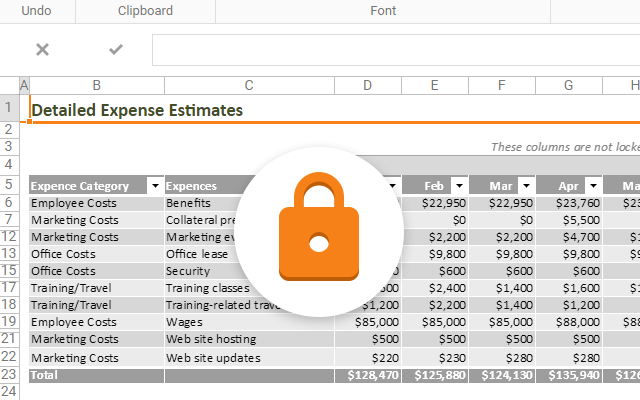Screen dimensions: 640x400
Task: Click the Detailed Expense Estimates title cell
Action: (137, 109)
